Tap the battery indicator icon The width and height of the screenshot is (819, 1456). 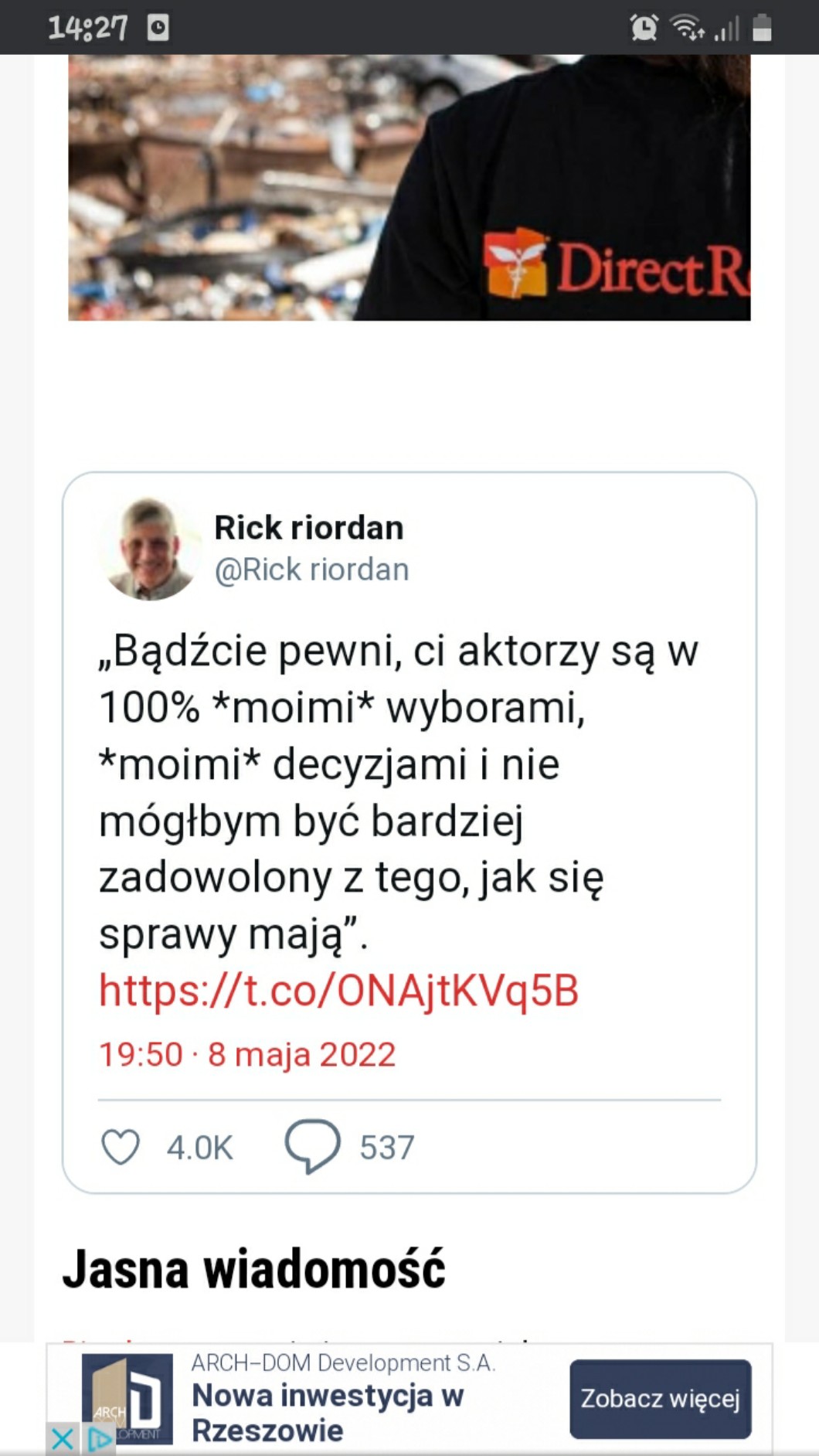pos(763,28)
